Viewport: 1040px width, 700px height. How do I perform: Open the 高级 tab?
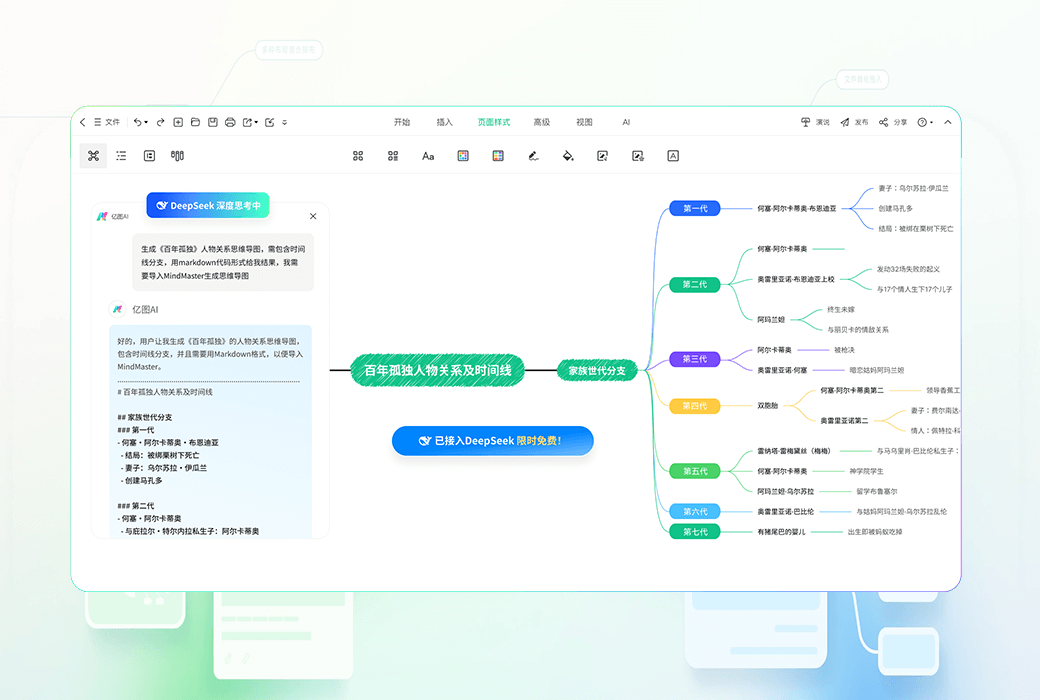click(542, 122)
